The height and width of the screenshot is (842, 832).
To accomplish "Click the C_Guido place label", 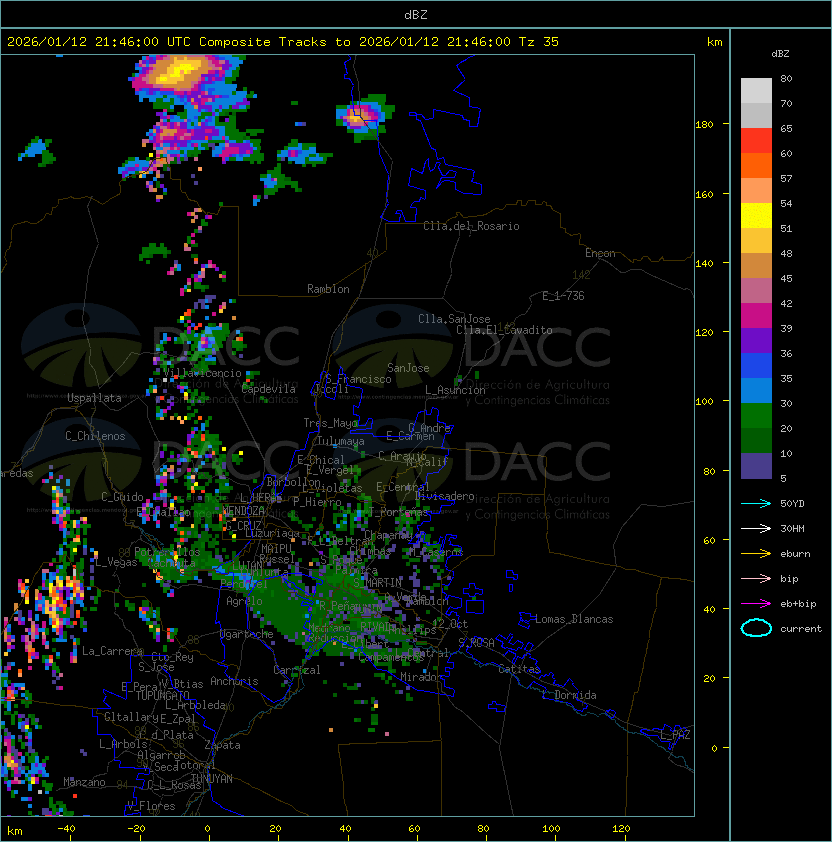I will pos(122,497).
